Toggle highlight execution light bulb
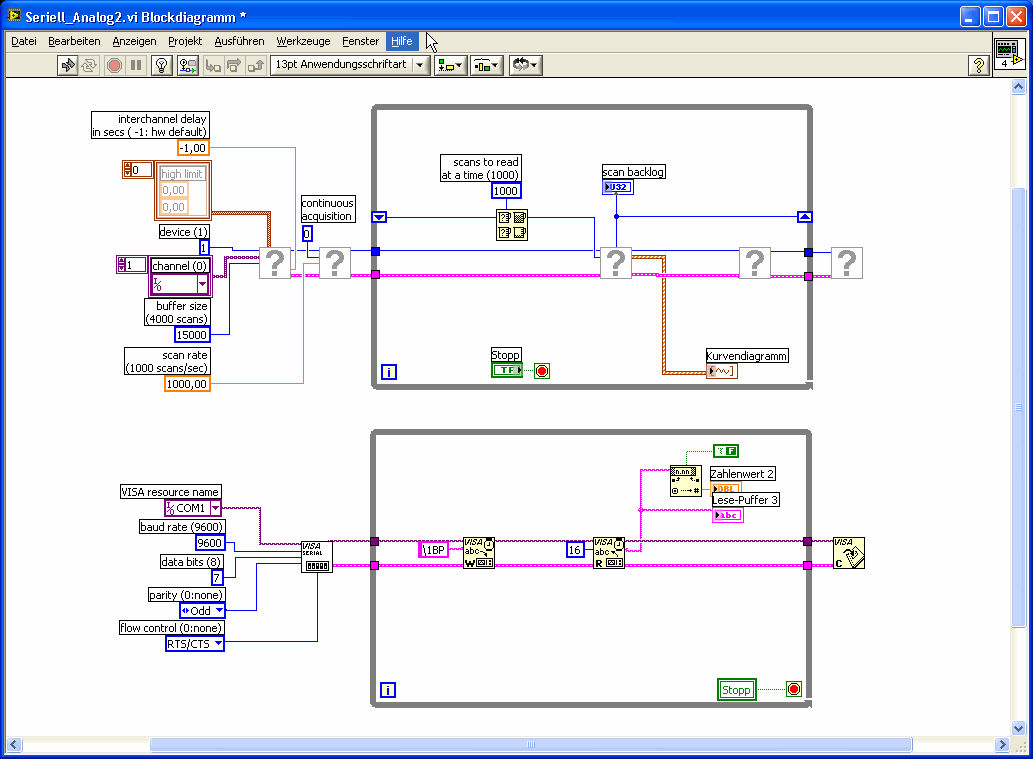The height and width of the screenshot is (759, 1033). pyautogui.click(x=161, y=65)
